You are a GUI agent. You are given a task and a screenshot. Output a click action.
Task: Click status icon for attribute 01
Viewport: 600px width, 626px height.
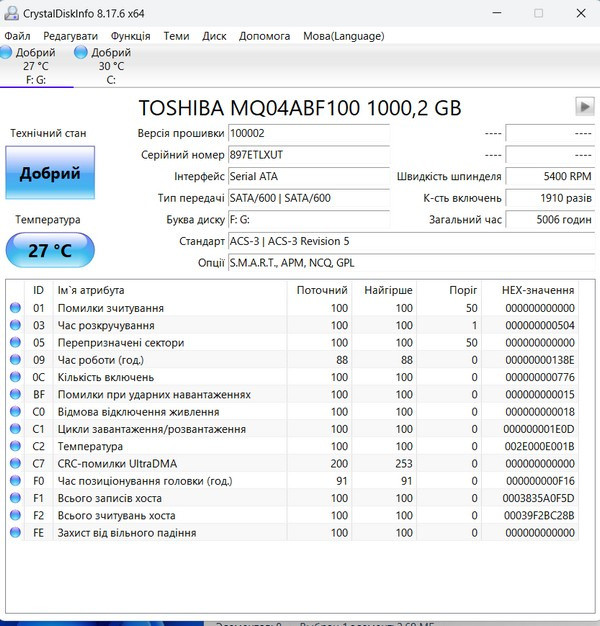(15, 308)
